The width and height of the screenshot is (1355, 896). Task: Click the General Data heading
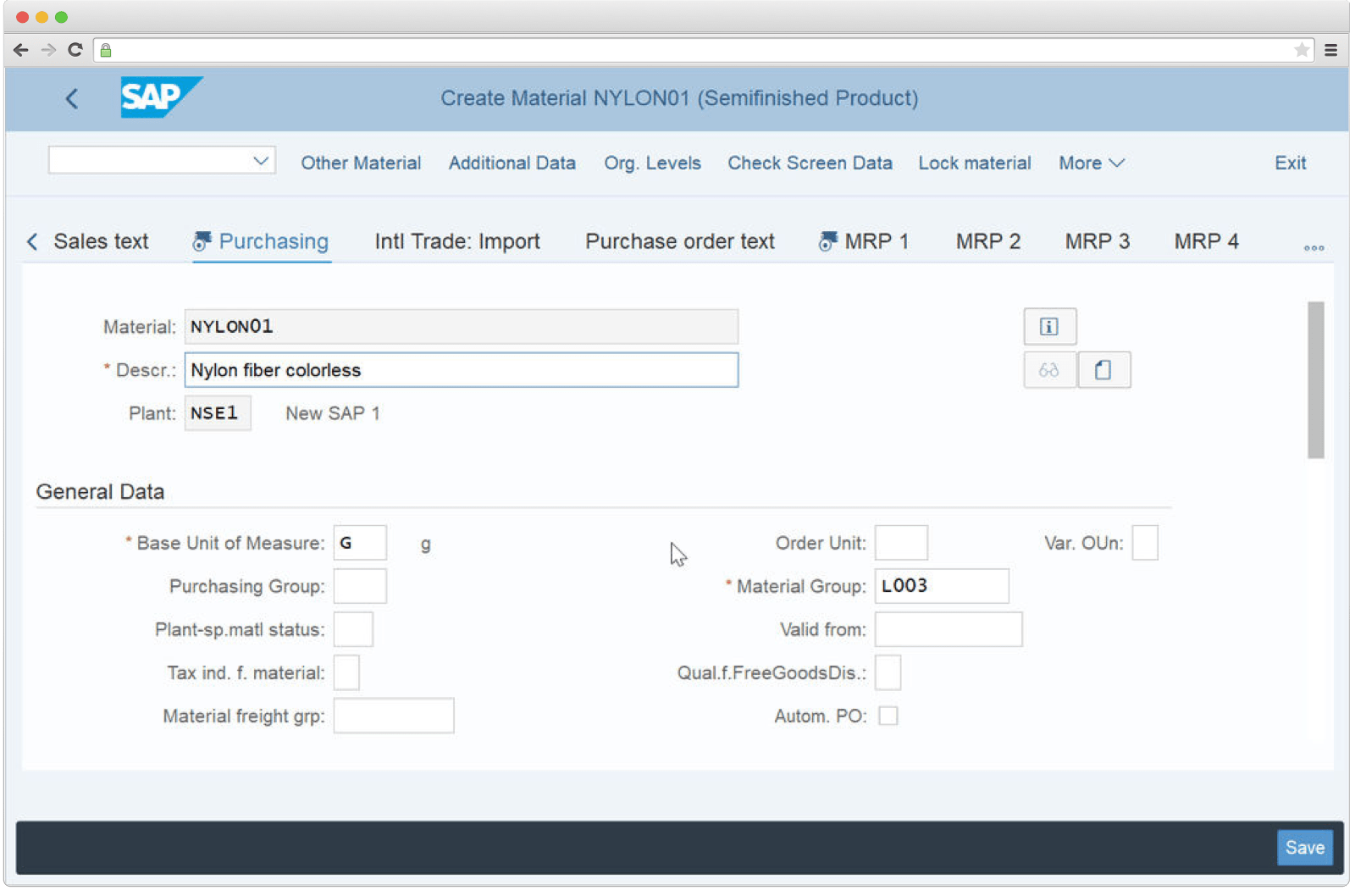(100, 492)
